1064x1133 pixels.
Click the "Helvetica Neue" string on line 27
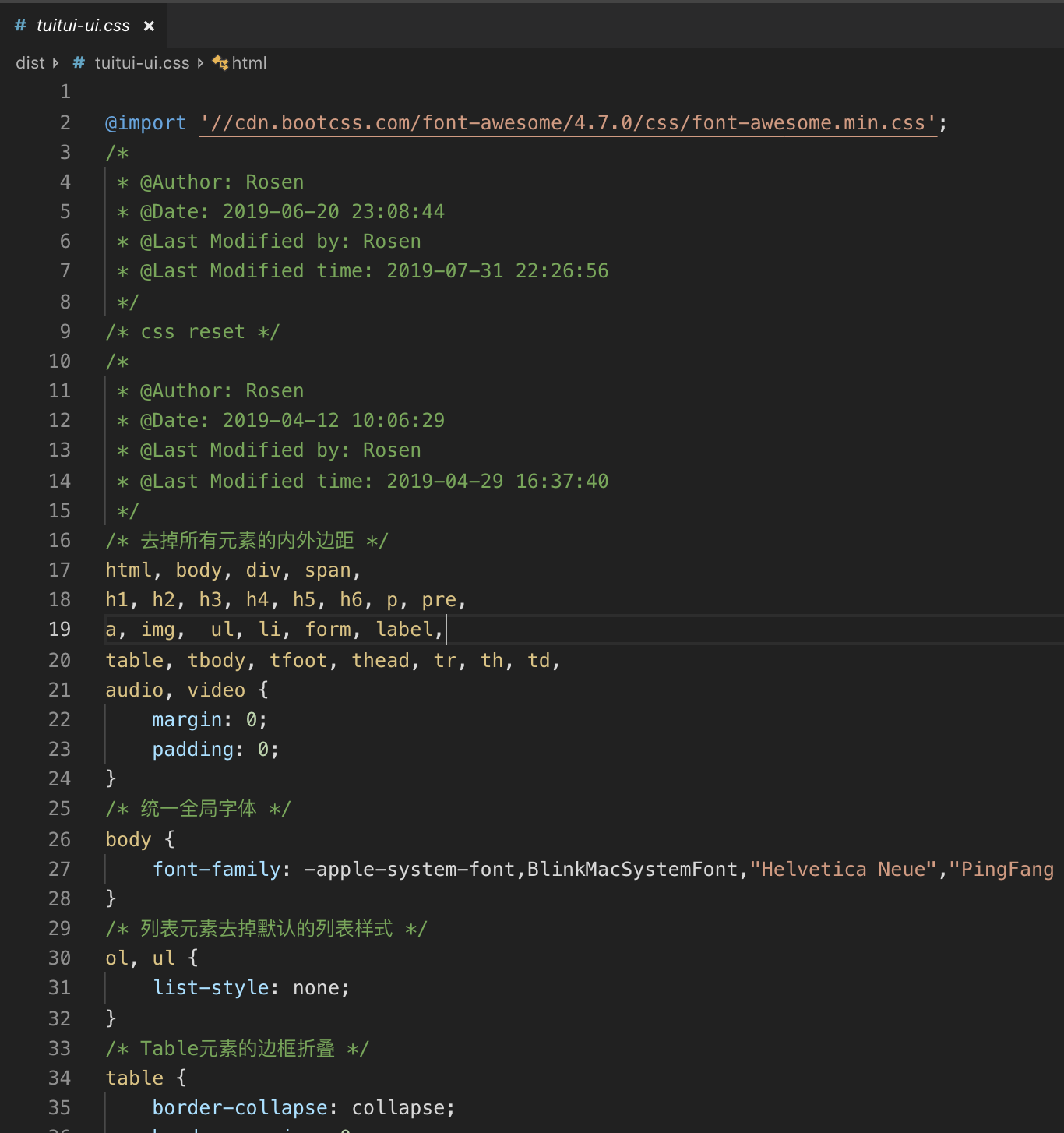click(x=844, y=870)
